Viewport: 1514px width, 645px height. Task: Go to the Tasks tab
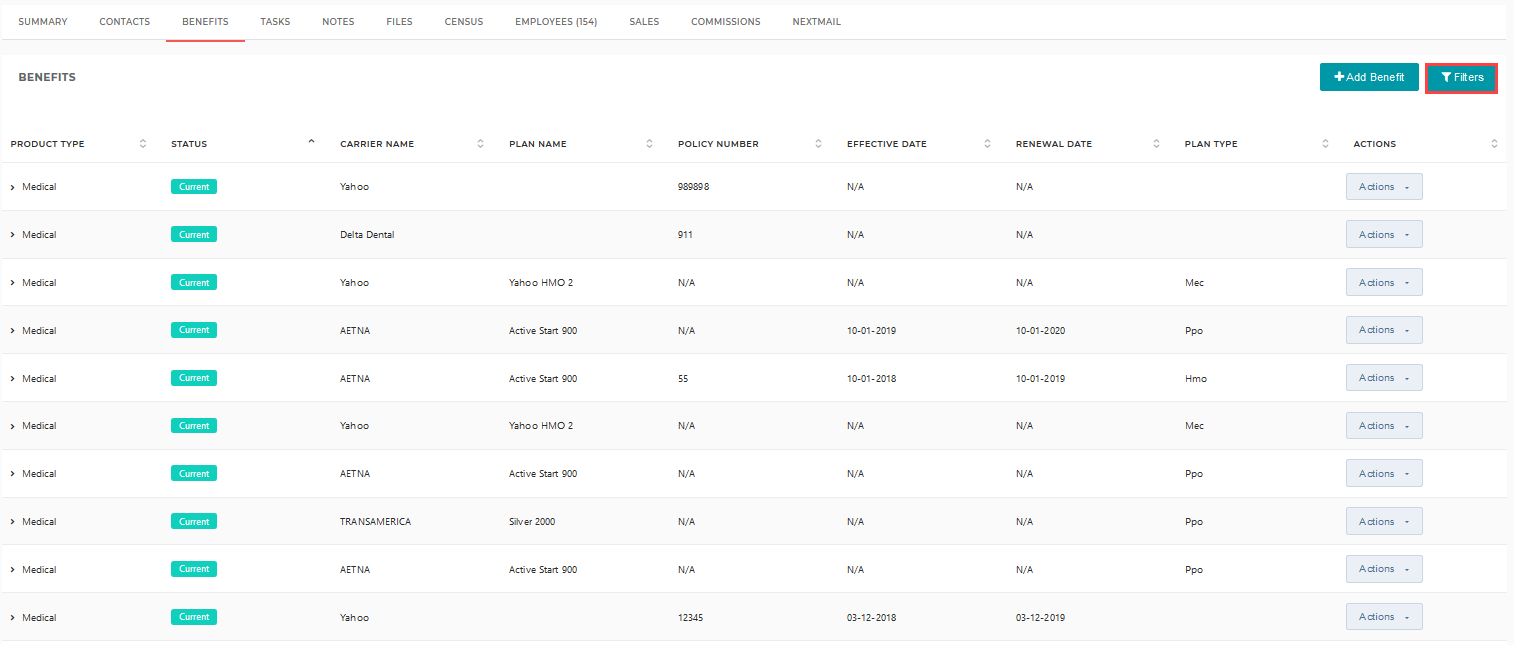pyautogui.click(x=275, y=22)
